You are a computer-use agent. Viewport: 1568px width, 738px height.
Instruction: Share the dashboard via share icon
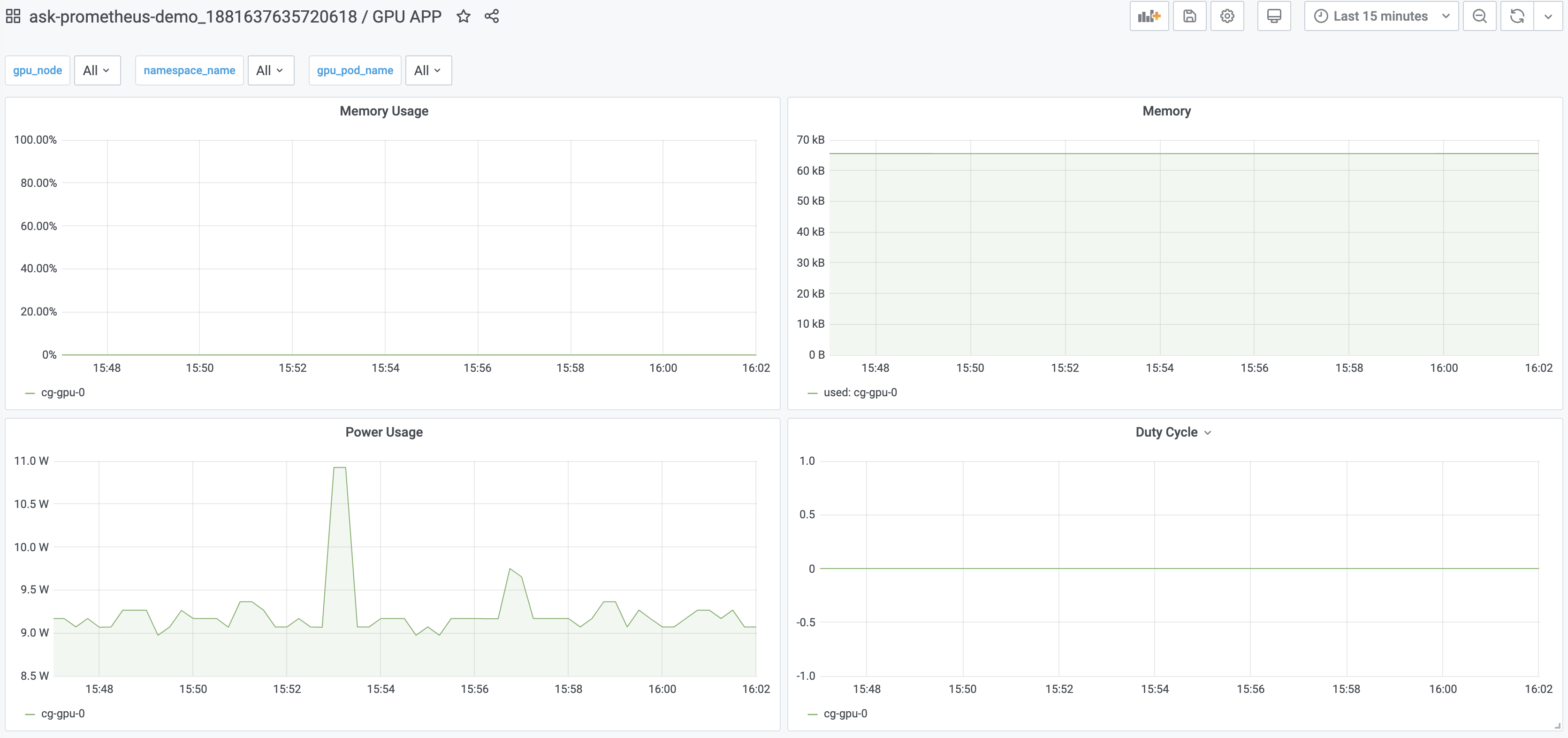(x=492, y=16)
